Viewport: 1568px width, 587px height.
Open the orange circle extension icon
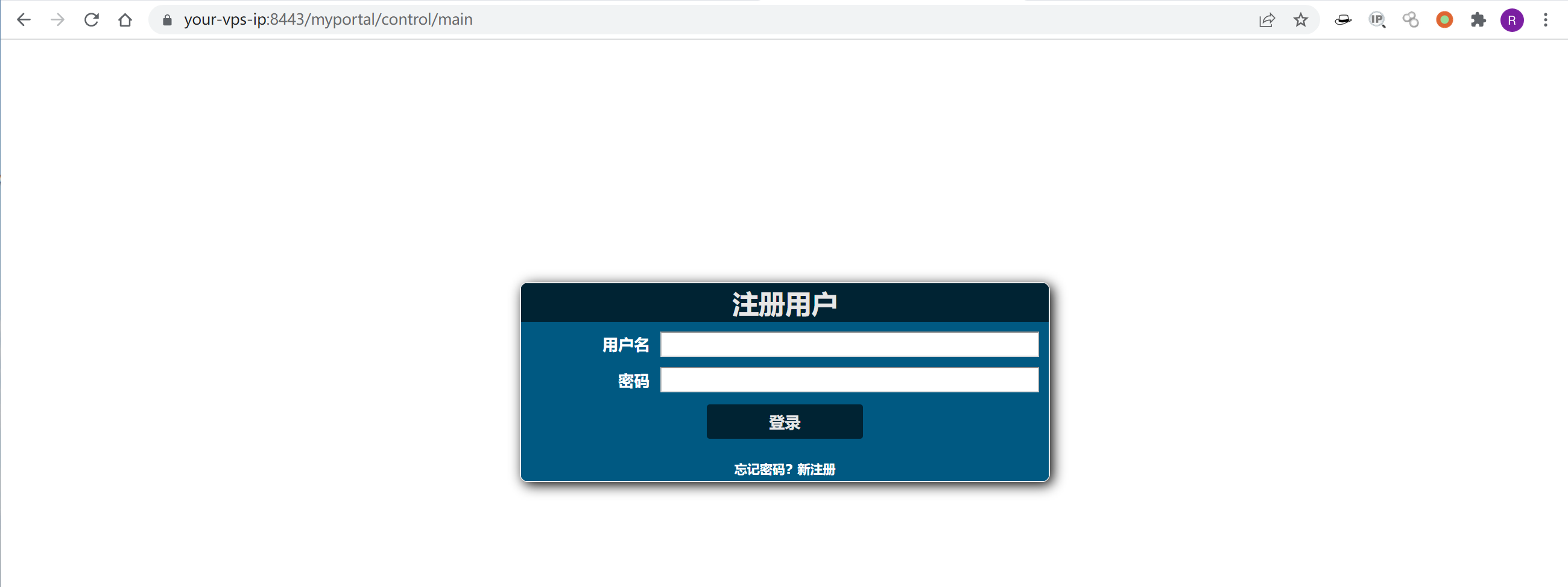[x=1444, y=20]
